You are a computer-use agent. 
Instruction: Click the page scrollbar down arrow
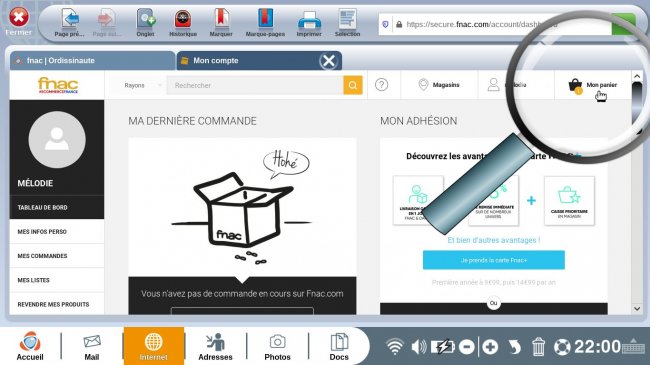(637, 309)
